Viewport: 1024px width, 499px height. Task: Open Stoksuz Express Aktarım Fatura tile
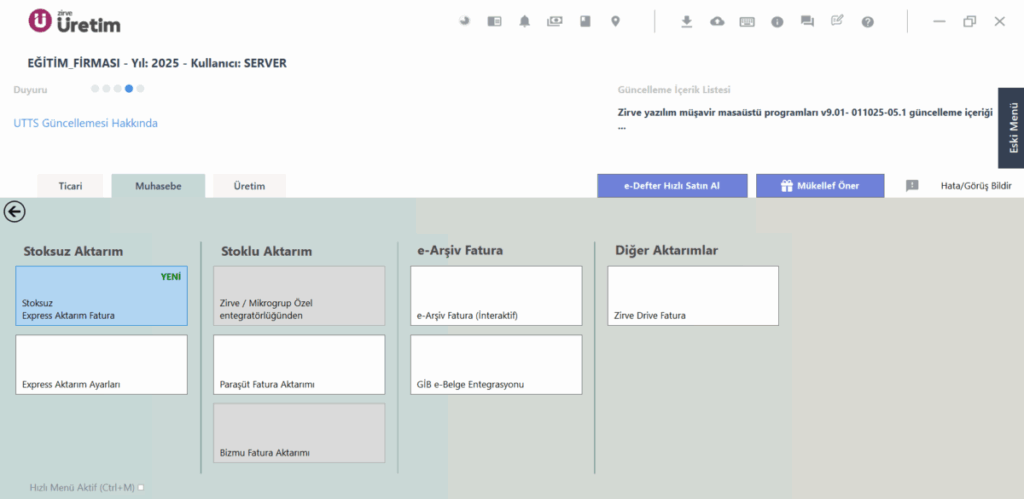coord(101,296)
